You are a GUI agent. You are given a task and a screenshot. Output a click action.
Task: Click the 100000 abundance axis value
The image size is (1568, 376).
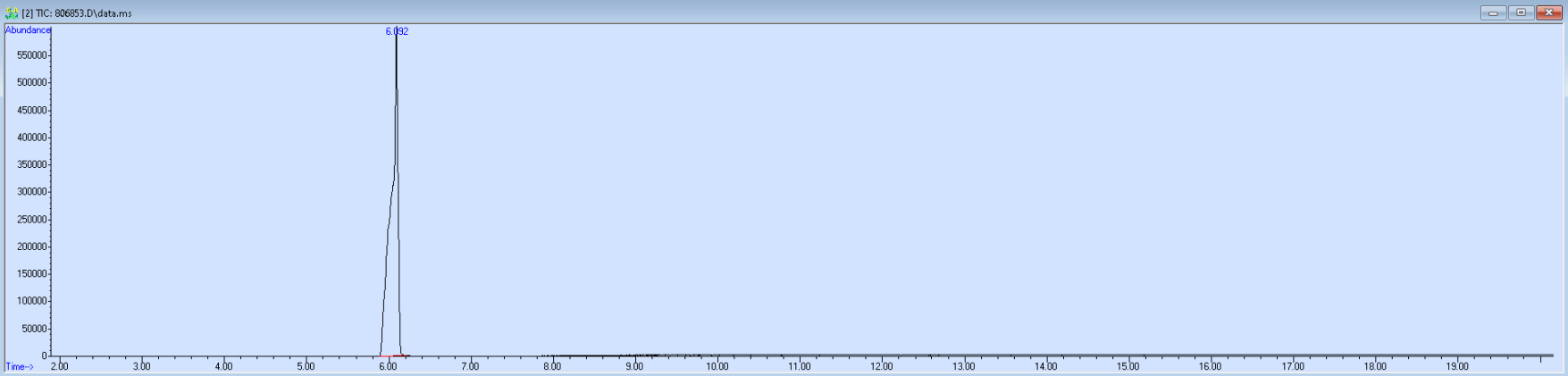tap(31, 302)
